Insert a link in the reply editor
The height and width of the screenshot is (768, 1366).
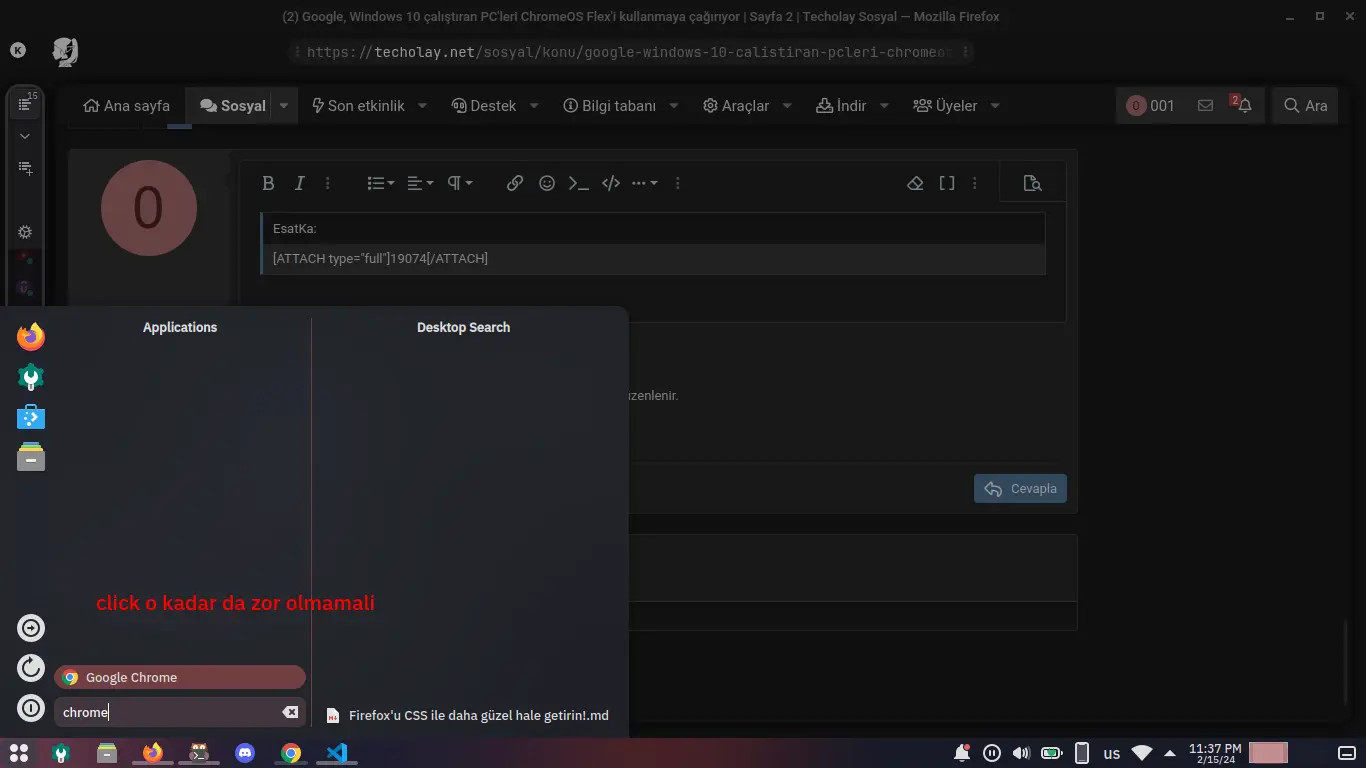click(515, 183)
